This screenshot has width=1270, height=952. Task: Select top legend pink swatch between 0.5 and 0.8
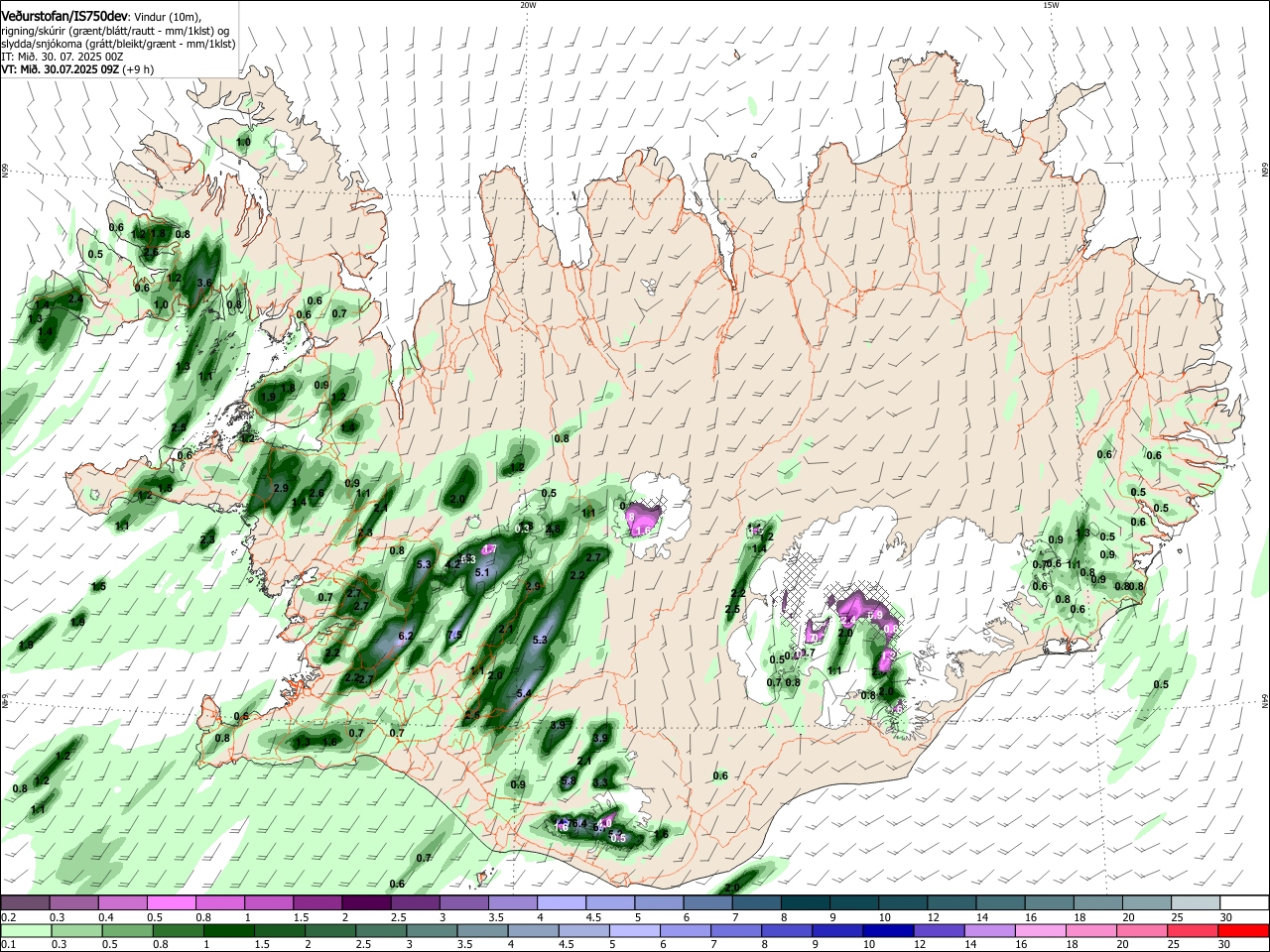tap(172, 903)
